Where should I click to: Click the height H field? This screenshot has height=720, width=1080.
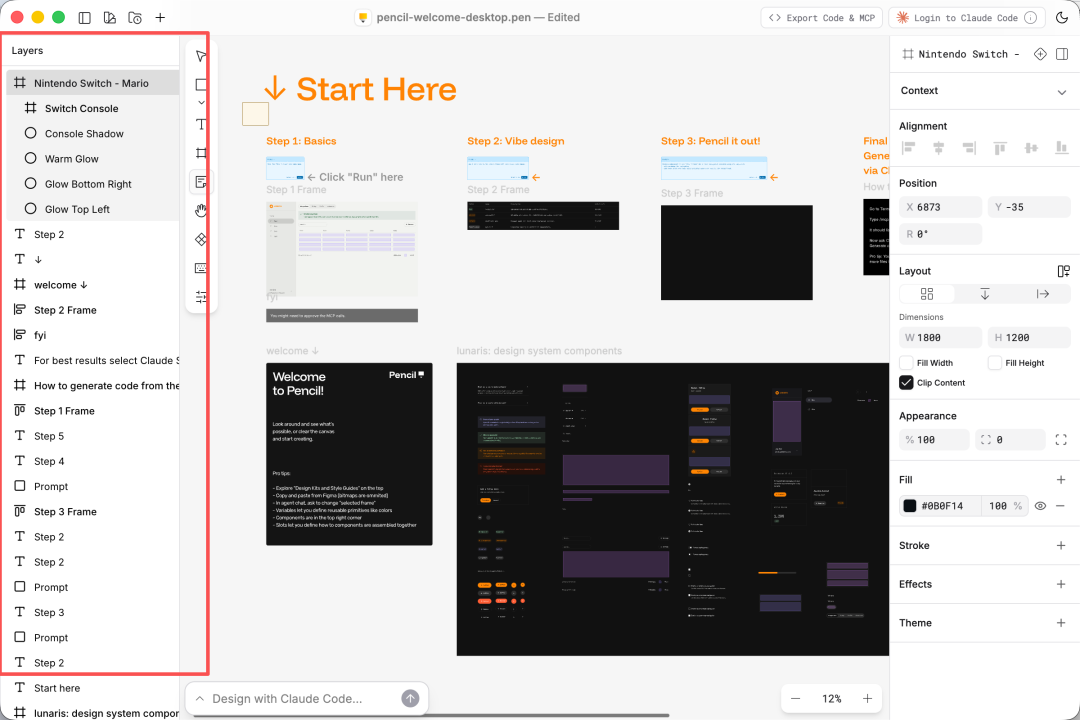point(1030,338)
